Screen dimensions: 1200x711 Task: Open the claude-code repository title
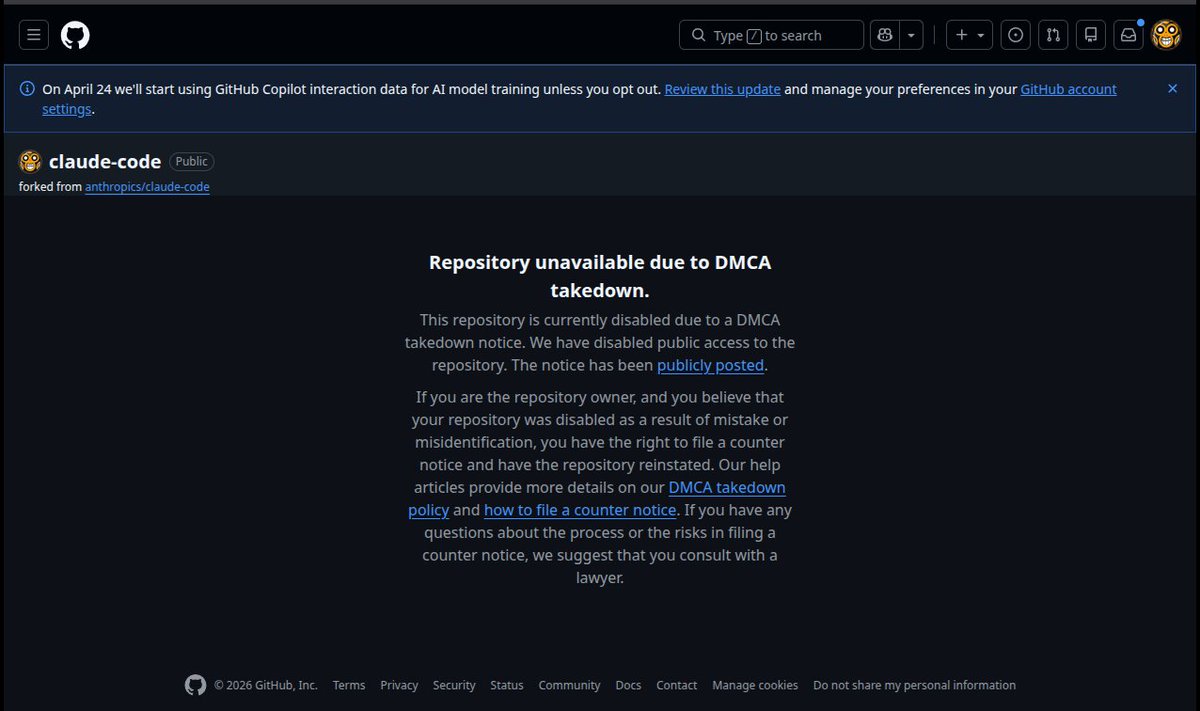[x=105, y=161]
